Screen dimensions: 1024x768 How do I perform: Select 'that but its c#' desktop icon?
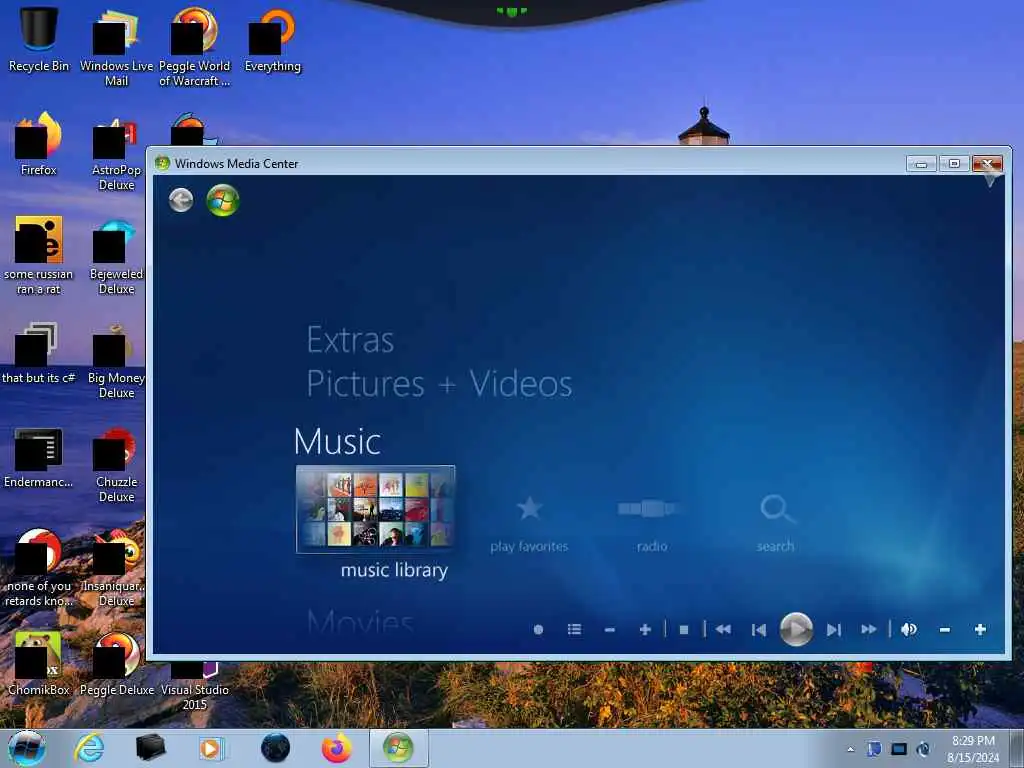point(39,353)
